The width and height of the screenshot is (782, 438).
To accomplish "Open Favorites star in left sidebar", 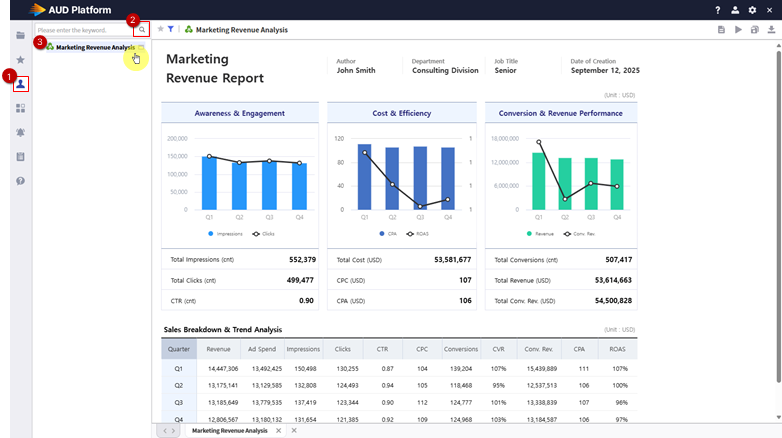I will (20, 60).
